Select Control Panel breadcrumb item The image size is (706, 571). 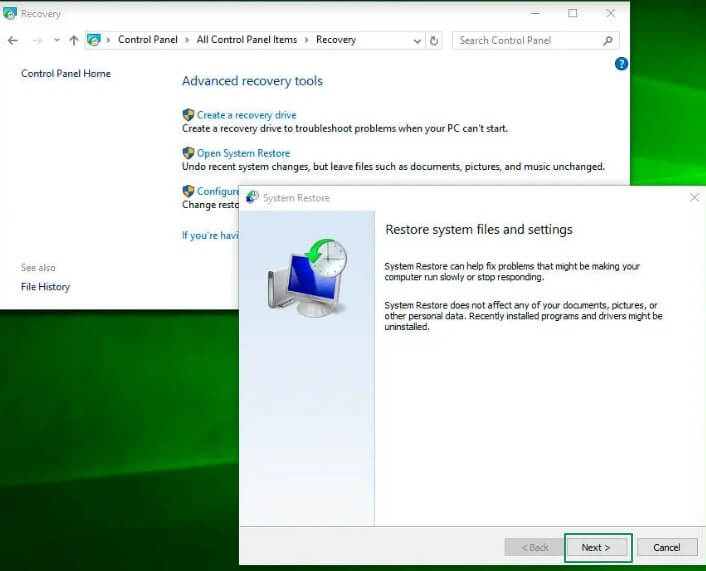[148, 40]
